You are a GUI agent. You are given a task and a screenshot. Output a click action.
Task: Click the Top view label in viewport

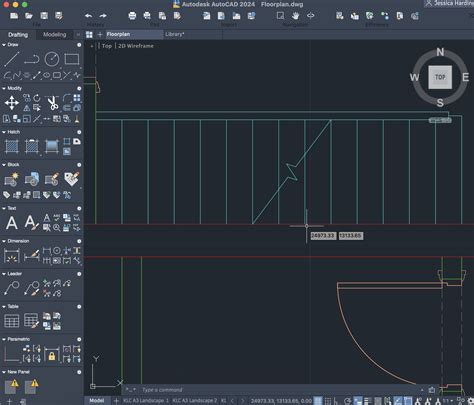coord(107,46)
